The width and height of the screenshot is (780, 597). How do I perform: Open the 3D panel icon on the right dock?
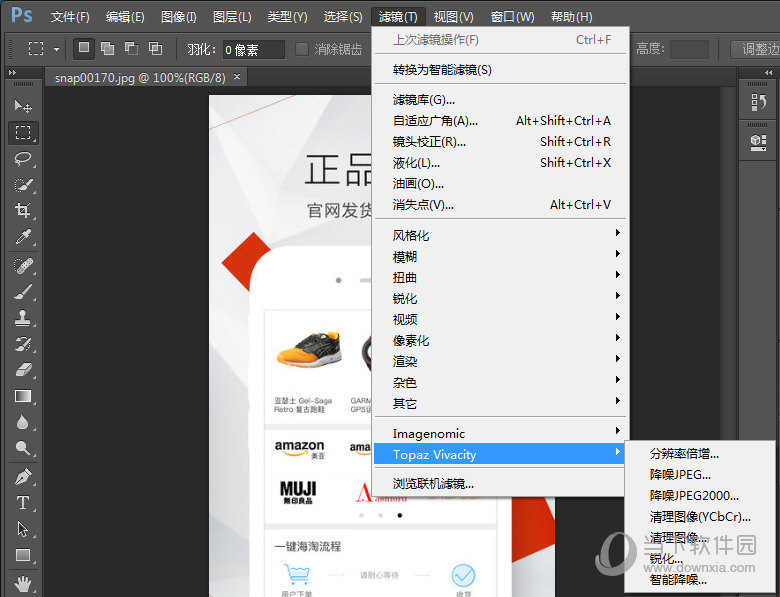[x=758, y=143]
